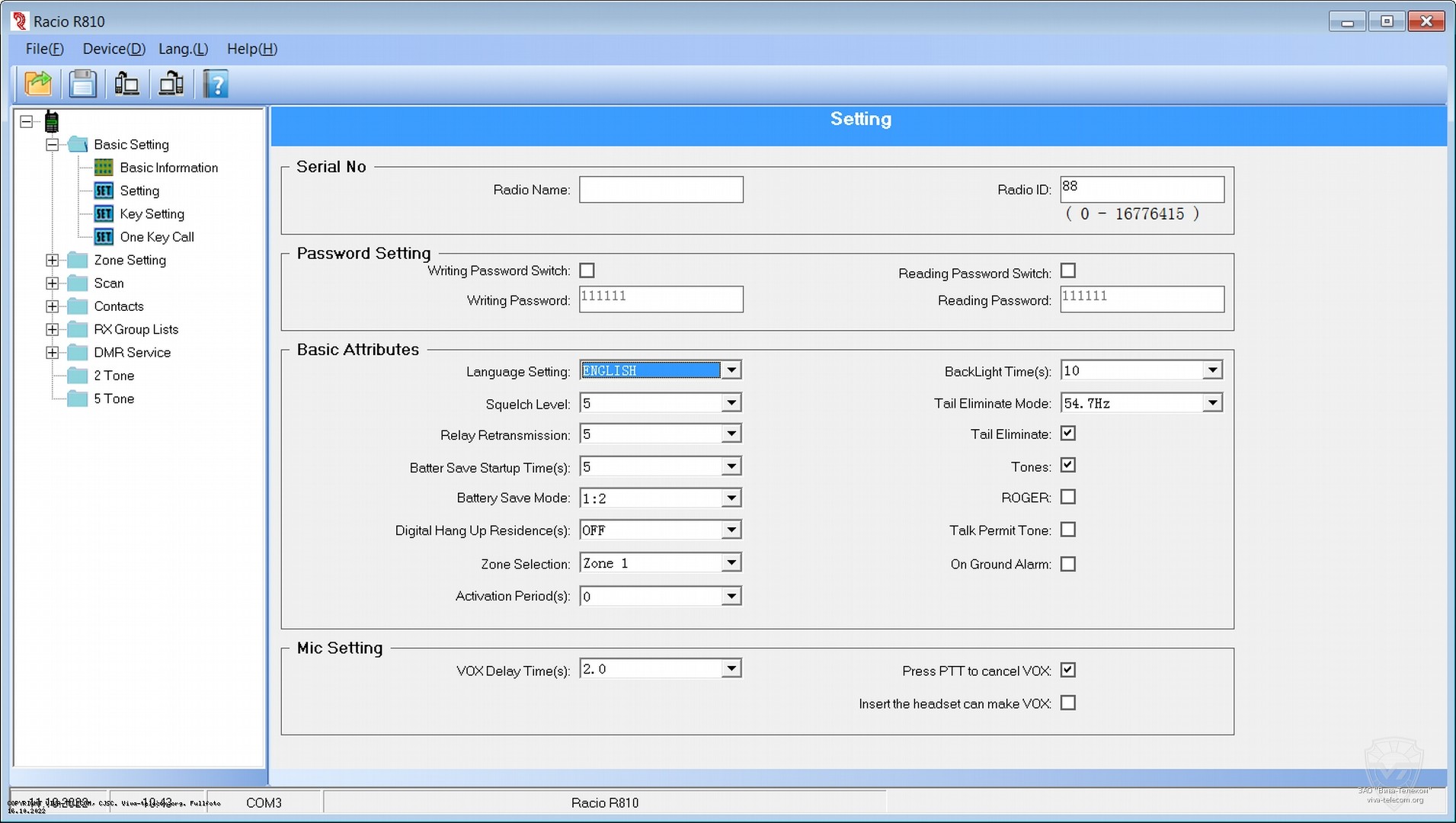
Task: Open the VOX Delay Time dropdown
Action: coord(731,669)
